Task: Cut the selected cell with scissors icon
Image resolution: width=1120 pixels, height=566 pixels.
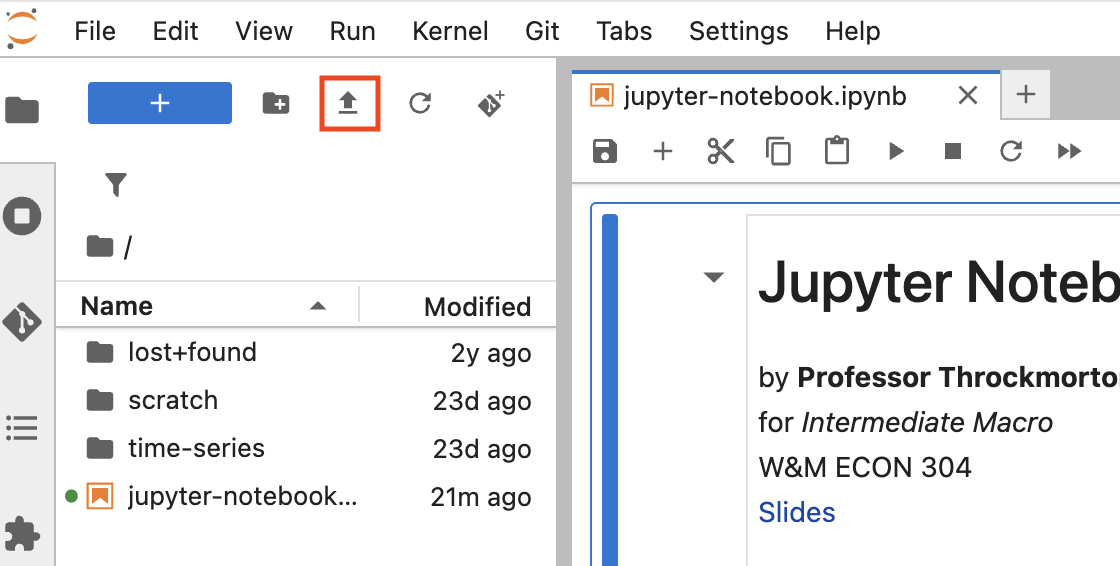Action: click(720, 151)
